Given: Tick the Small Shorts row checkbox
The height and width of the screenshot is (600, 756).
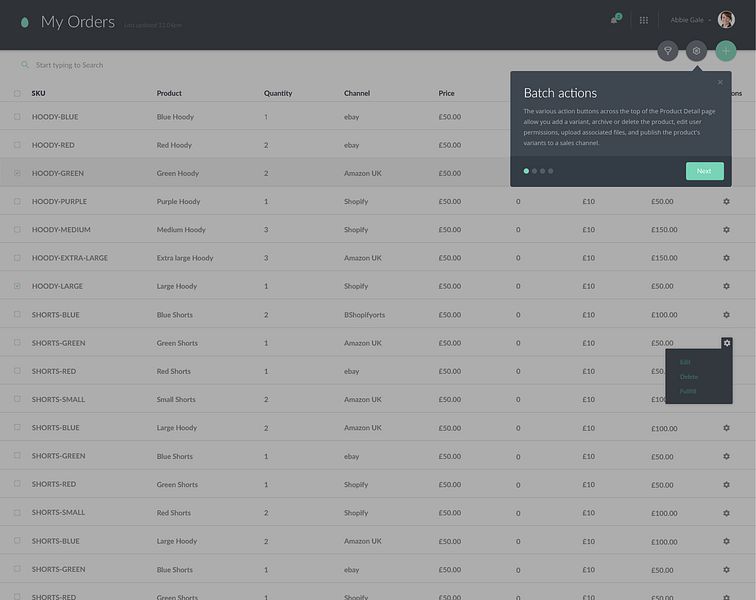Looking at the screenshot, I should (17, 399).
